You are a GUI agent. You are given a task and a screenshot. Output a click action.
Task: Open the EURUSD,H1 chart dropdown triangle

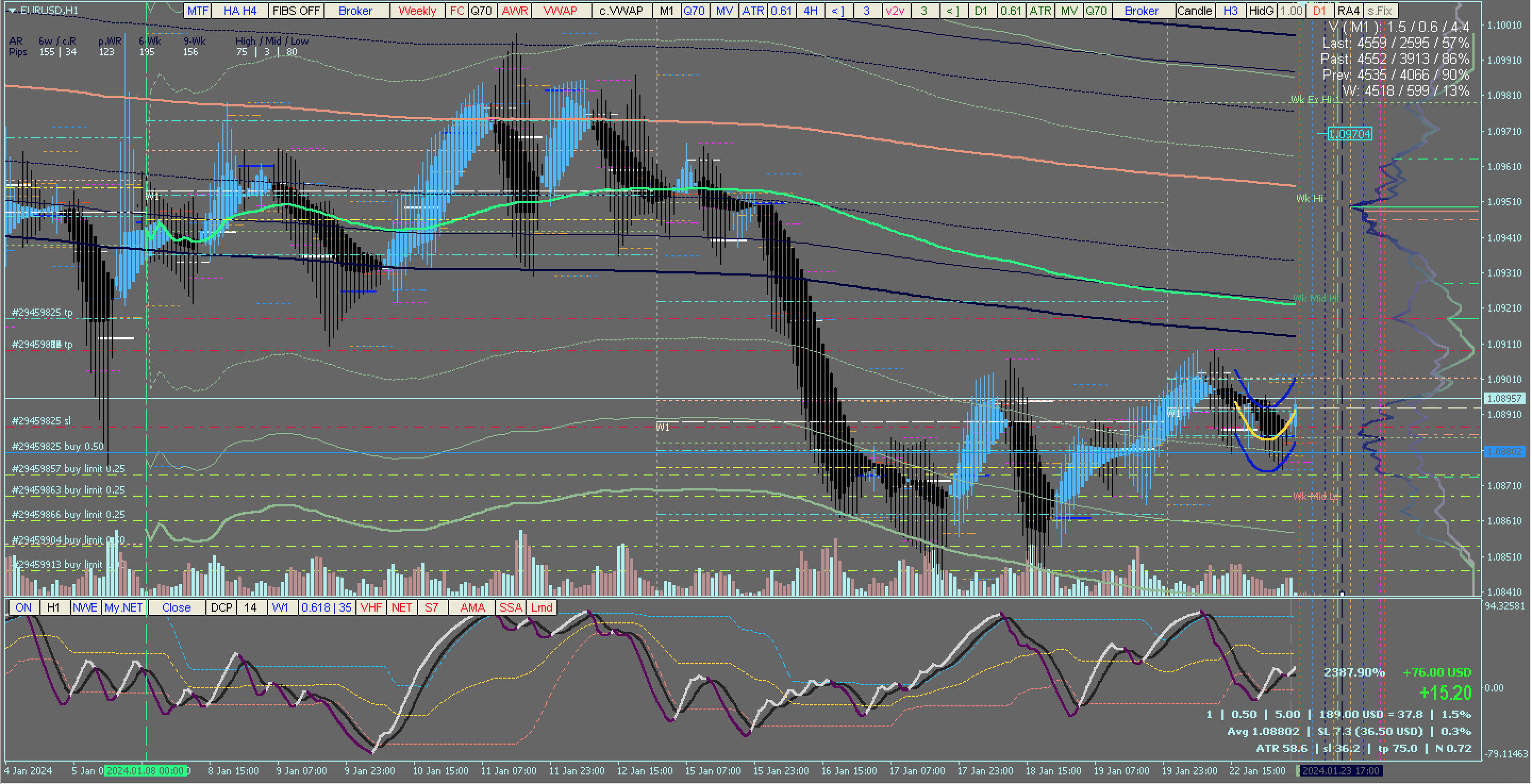coord(12,10)
